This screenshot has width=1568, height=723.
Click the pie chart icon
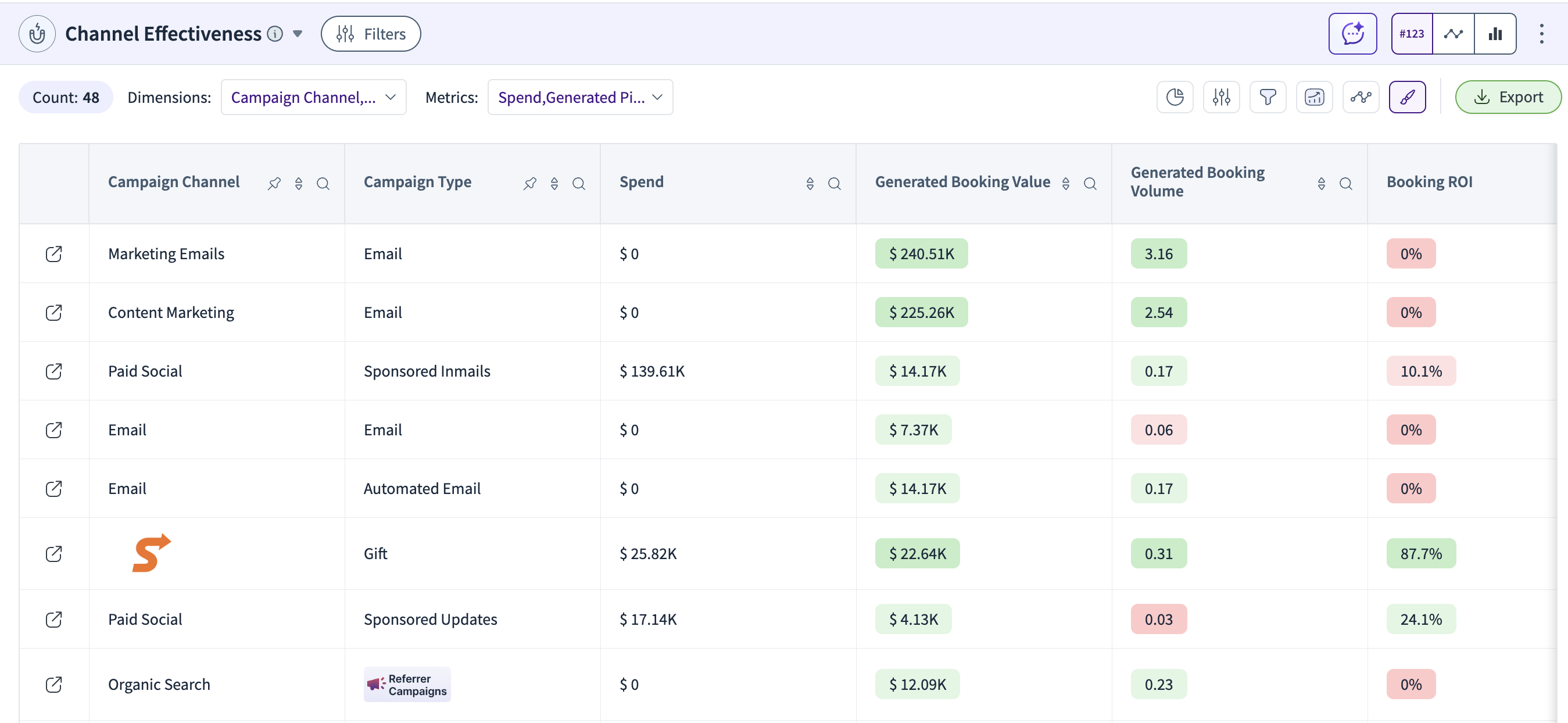pyautogui.click(x=1174, y=96)
